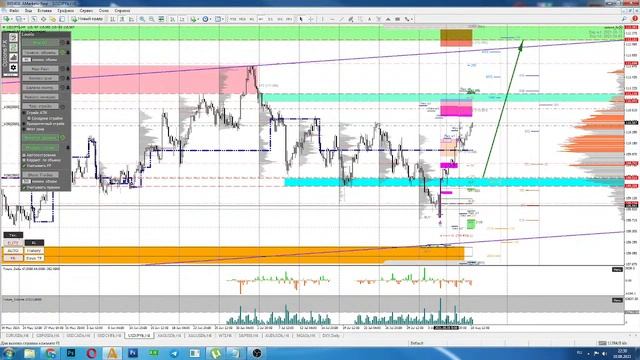640x360 pixels.
Task: Open OBS Studio from the taskbar
Action: tap(257, 353)
